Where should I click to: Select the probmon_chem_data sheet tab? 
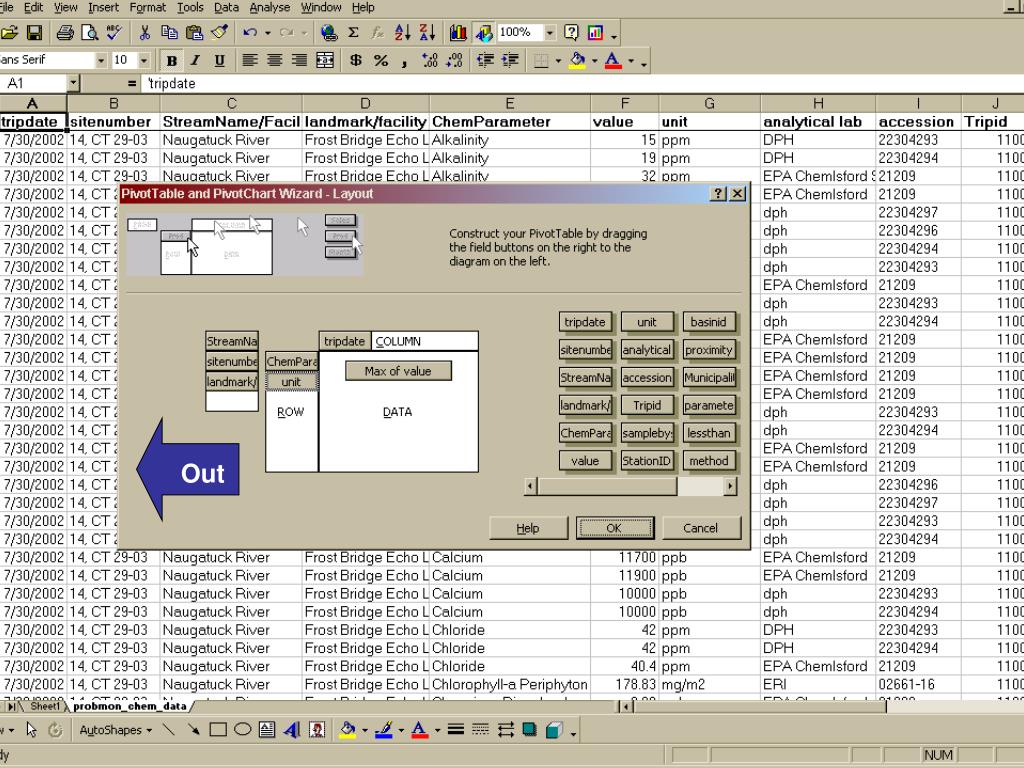(129, 707)
